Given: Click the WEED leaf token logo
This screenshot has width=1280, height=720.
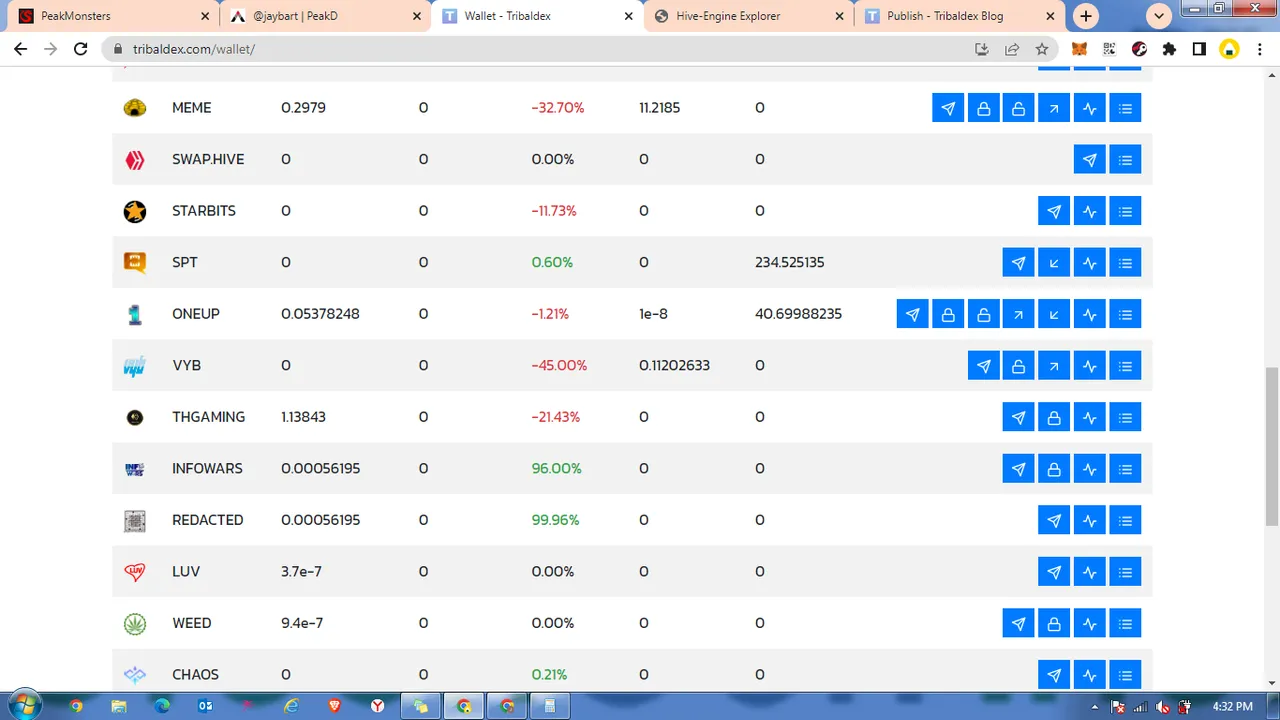Looking at the screenshot, I should coord(135,623).
